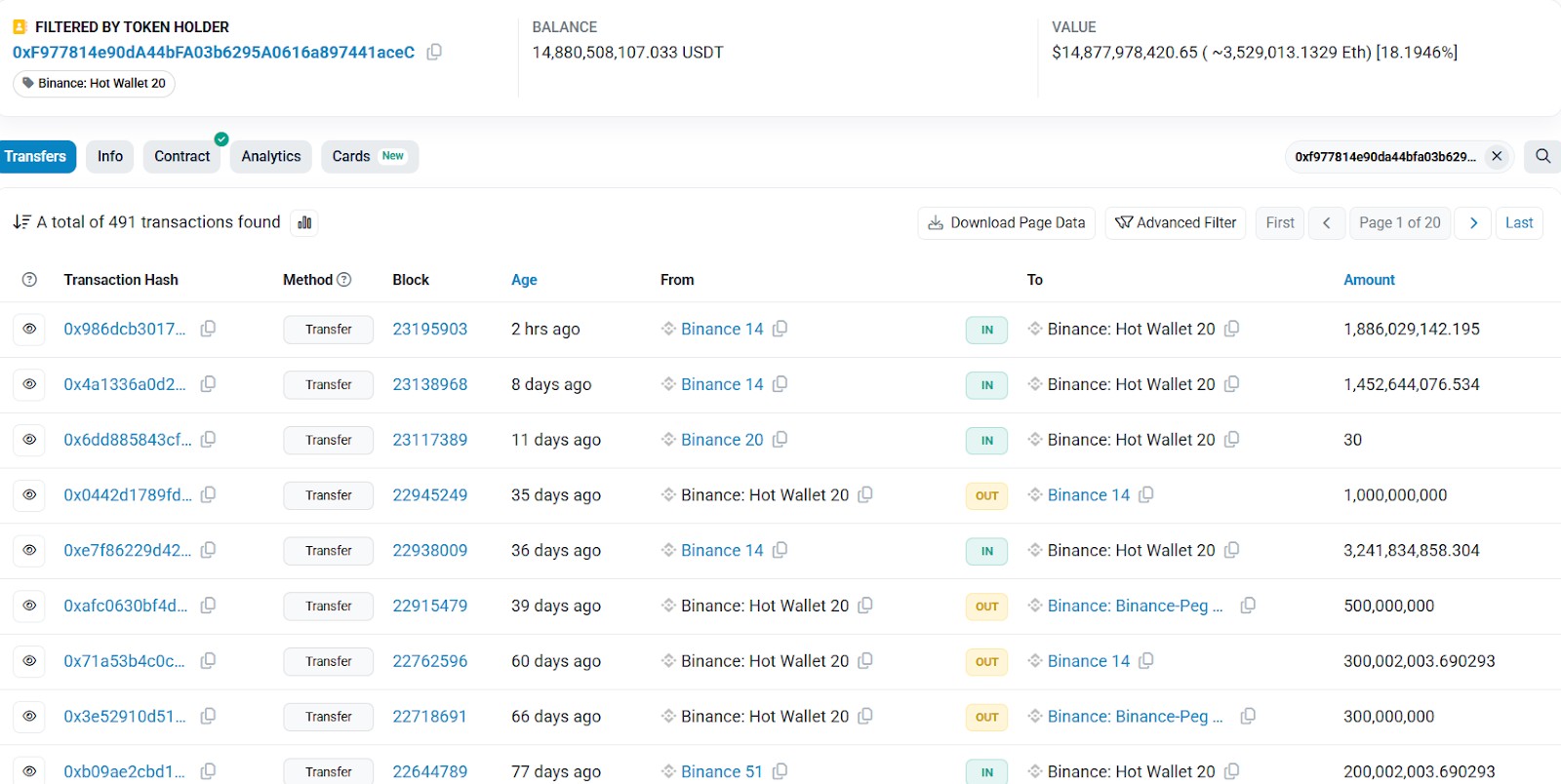Toggle Age column format
Screen dimensions: 1561x784
click(x=524, y=280)
